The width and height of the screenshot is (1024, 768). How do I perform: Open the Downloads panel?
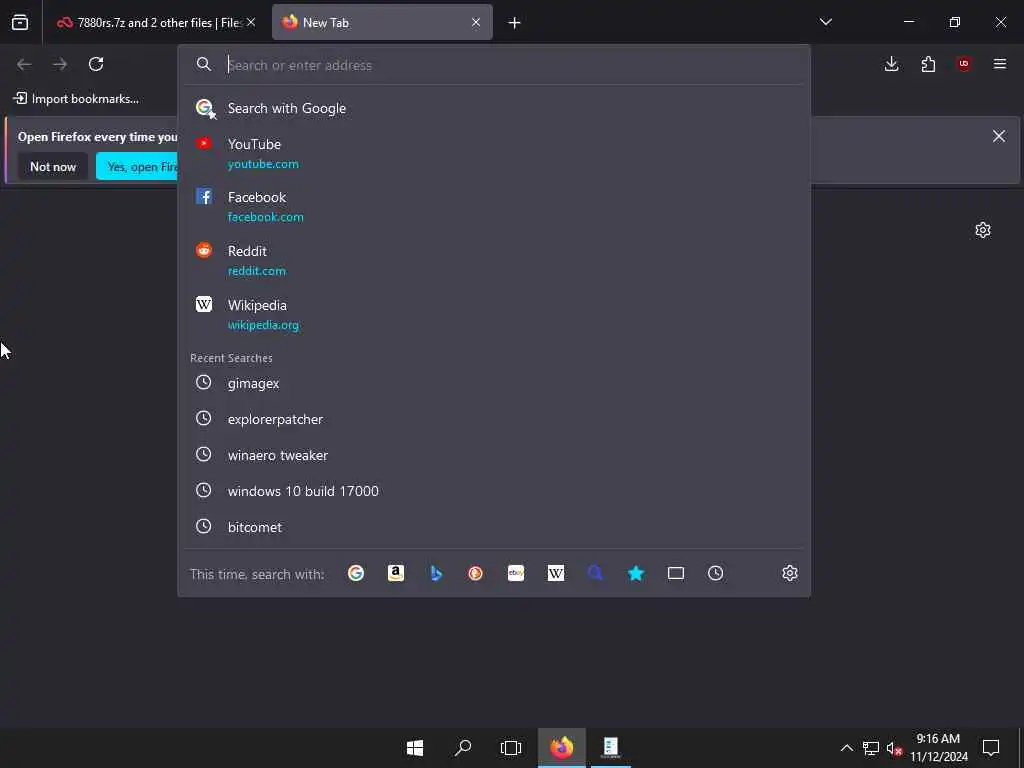(x=891, y=64)
